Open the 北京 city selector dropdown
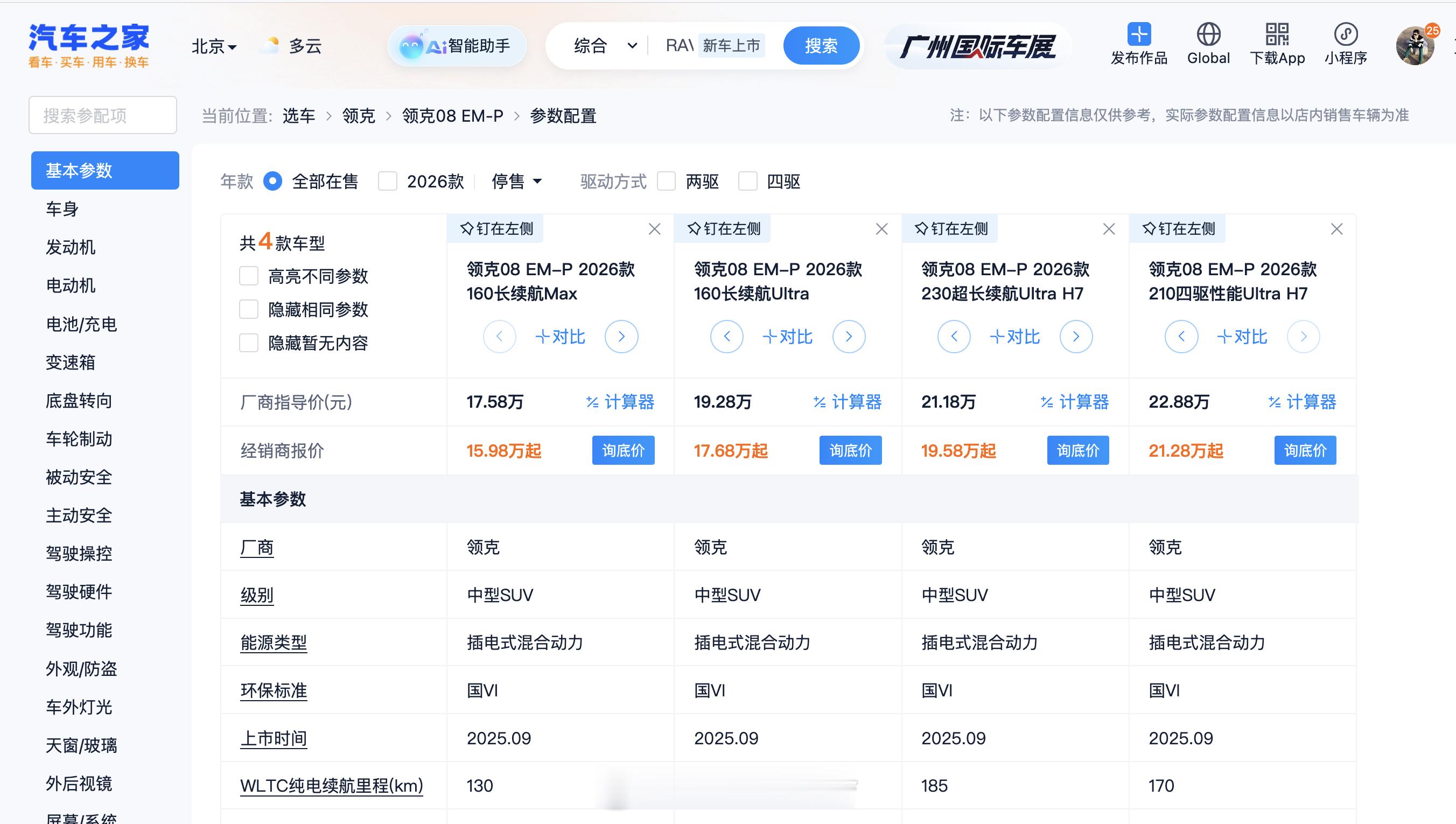This screenshot has width=1456, height=824. [214, 46]
